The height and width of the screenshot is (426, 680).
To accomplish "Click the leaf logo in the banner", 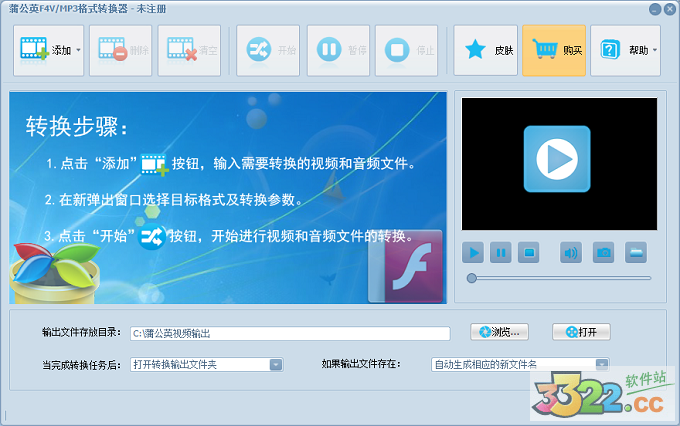I will pos(55,272).
